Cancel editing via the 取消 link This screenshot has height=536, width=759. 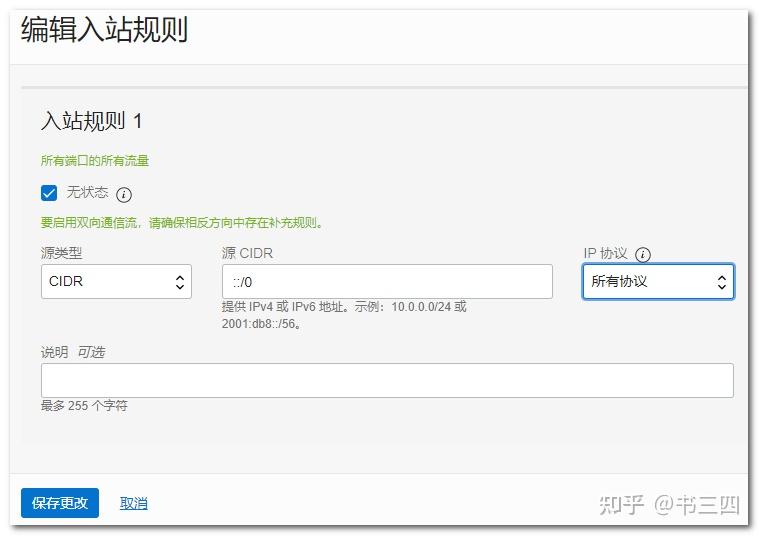click(x=134, y=503)
